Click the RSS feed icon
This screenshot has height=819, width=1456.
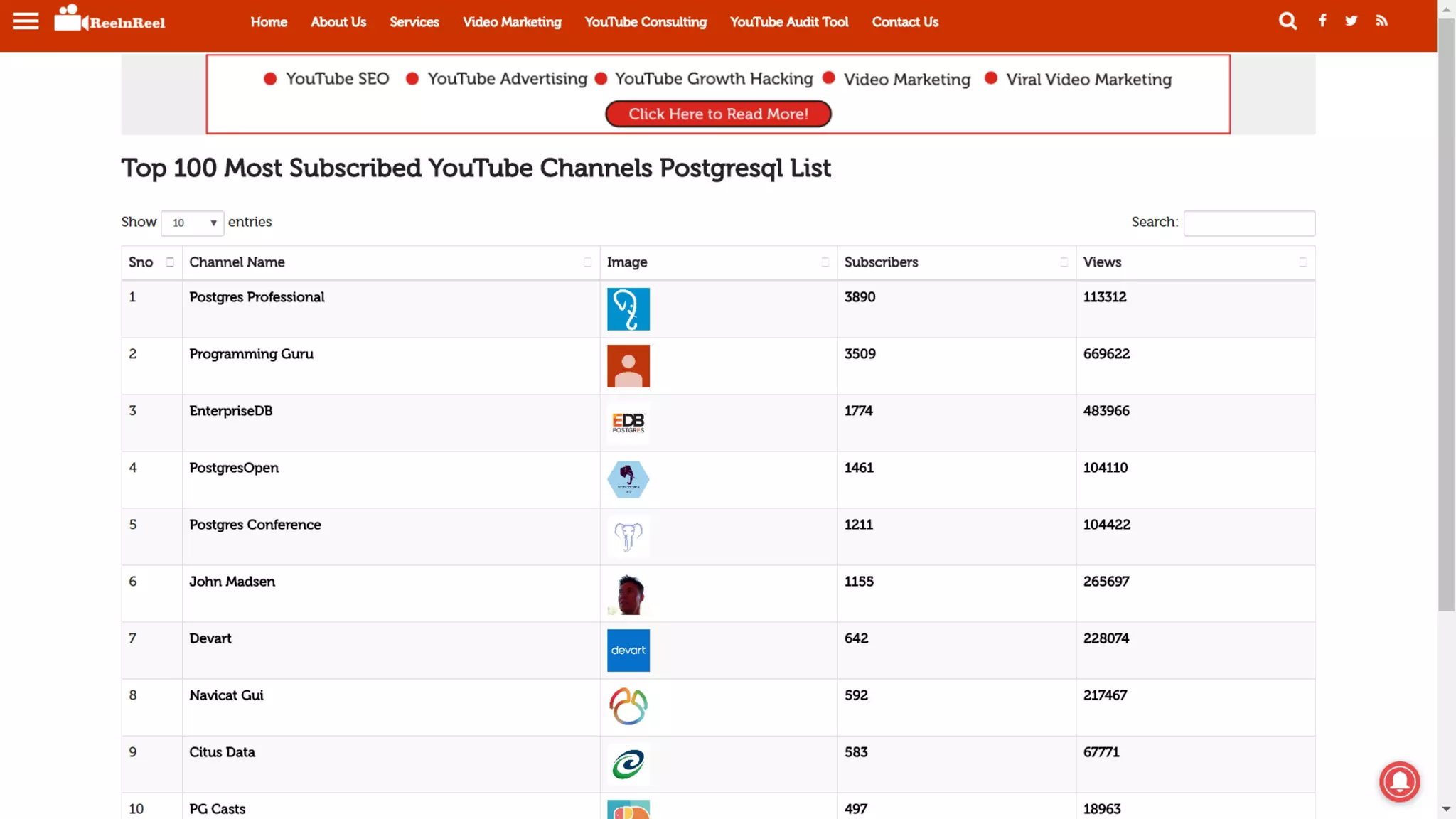tap(1381, 21)
